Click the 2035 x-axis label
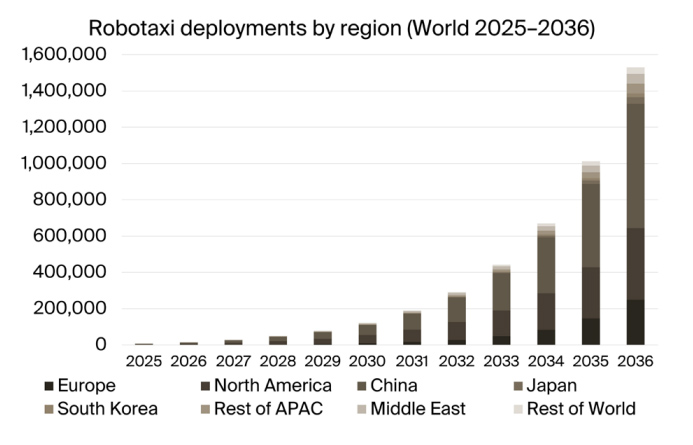This screenshot has width=693, height=445. [x=591, y=361]
